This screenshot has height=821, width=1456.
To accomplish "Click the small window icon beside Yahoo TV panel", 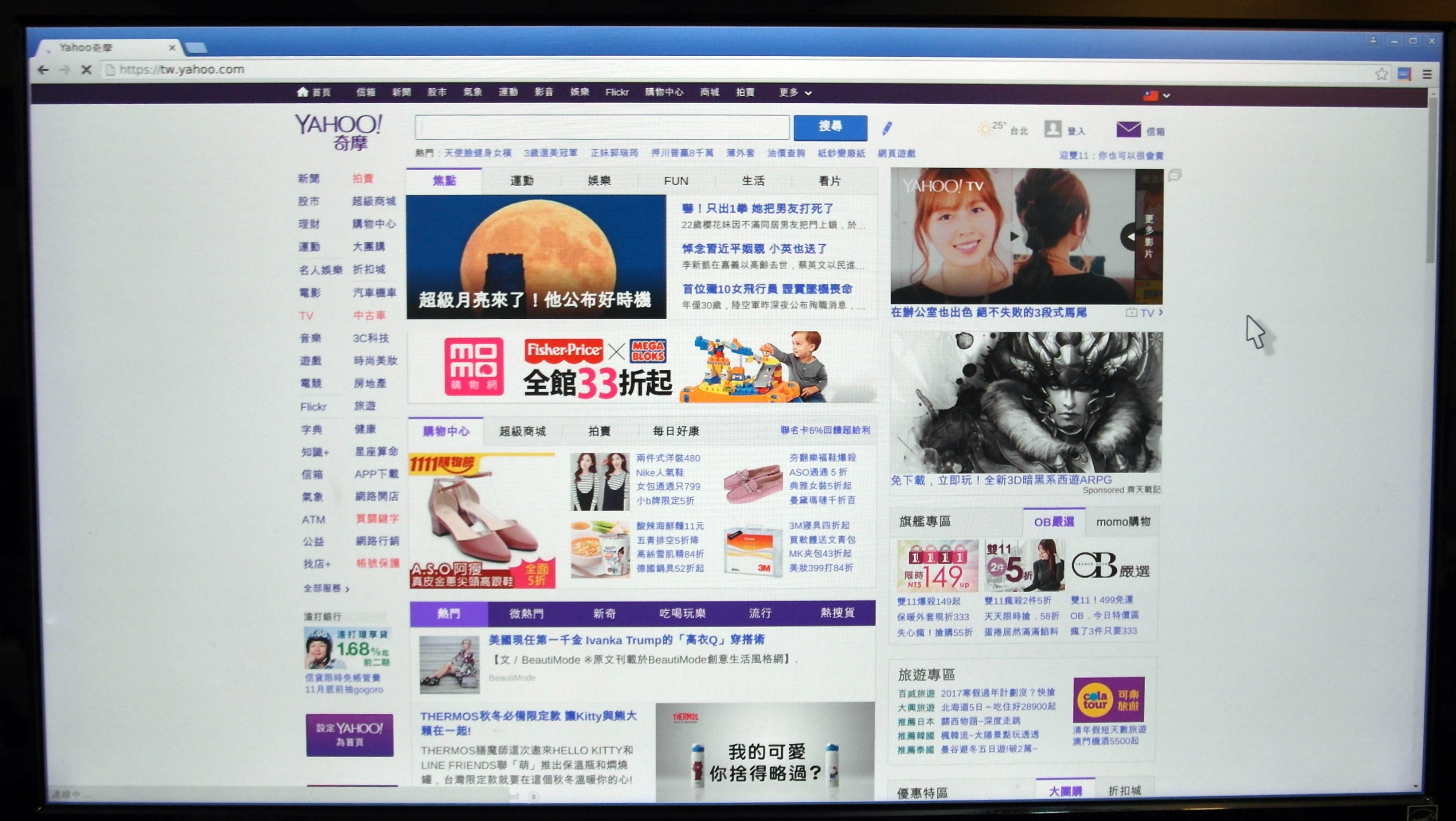I will click(1174, 175).
